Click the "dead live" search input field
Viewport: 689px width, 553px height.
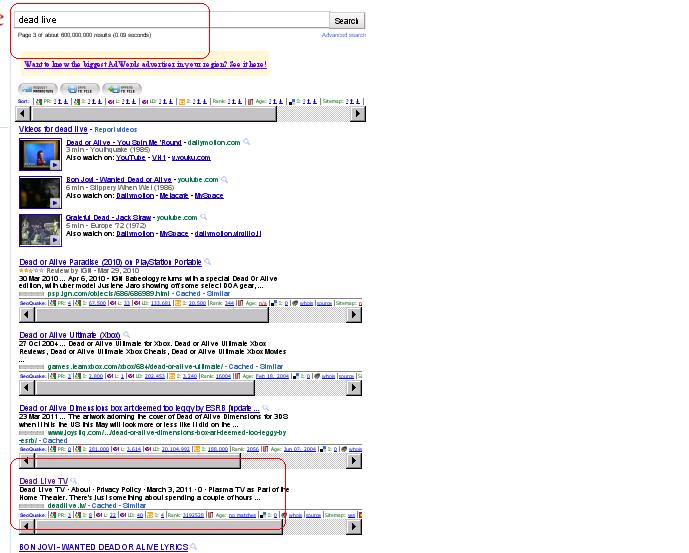point(172,20)
